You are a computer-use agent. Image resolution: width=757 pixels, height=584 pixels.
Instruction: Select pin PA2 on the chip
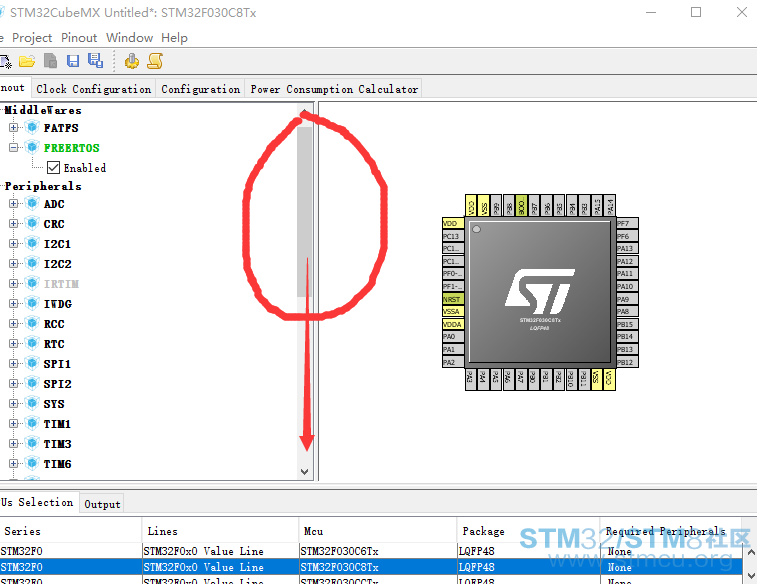click(x=453, y=362)
